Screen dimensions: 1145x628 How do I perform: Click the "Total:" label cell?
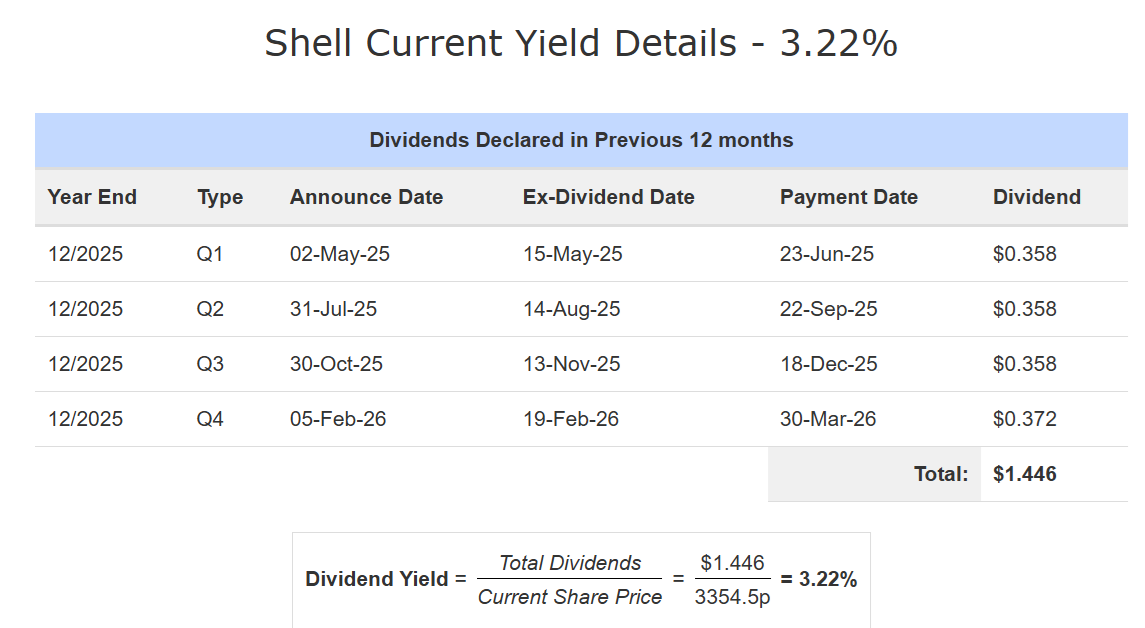tap(940, 474)
